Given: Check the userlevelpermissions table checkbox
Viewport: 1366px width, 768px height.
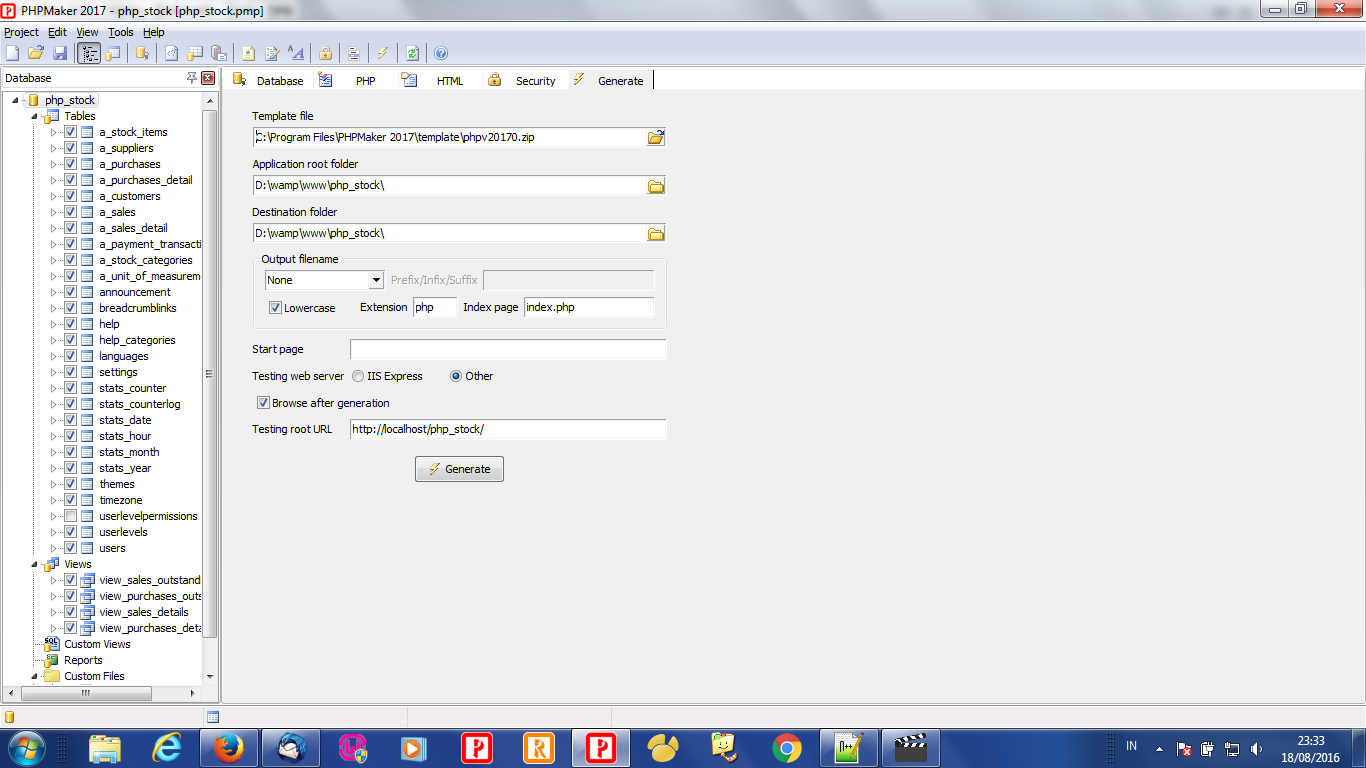Looking at the screenshot, I should (x=71, y=516).
